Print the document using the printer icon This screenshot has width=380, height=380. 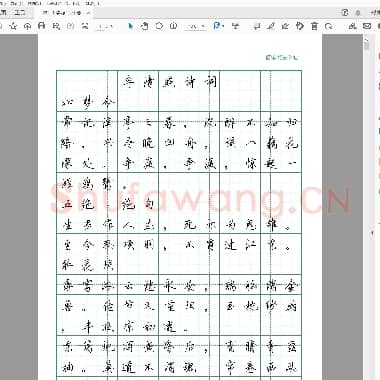click(x=42, y=26)
